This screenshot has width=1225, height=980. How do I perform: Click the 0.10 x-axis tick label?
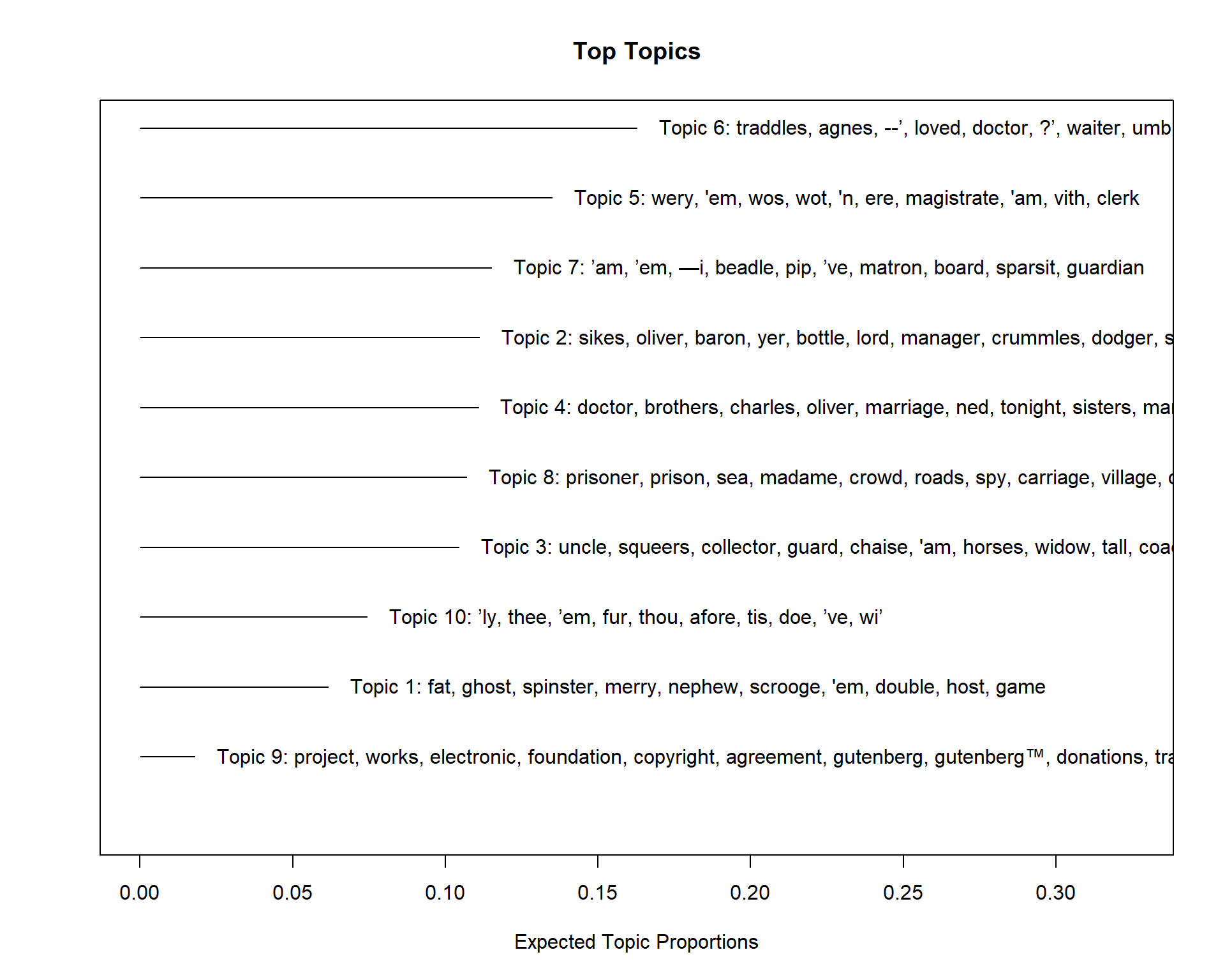(x=445, y=893)
